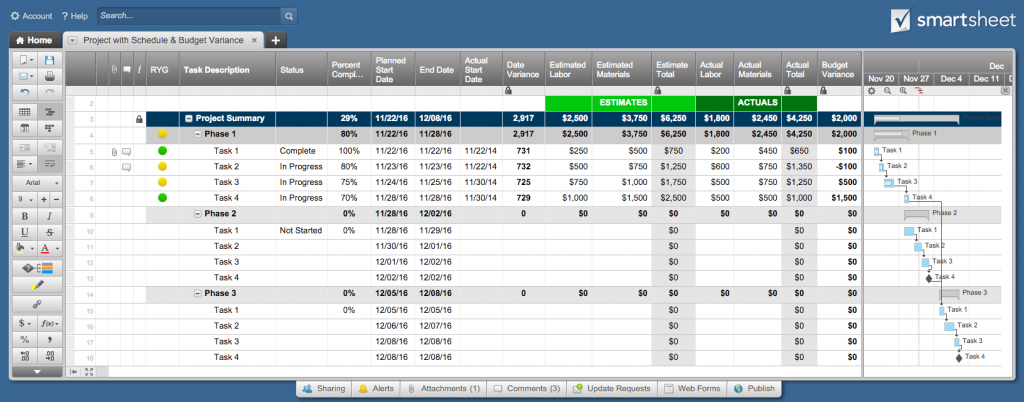Show critical path in Gantt toolbar

pos(918,90)
